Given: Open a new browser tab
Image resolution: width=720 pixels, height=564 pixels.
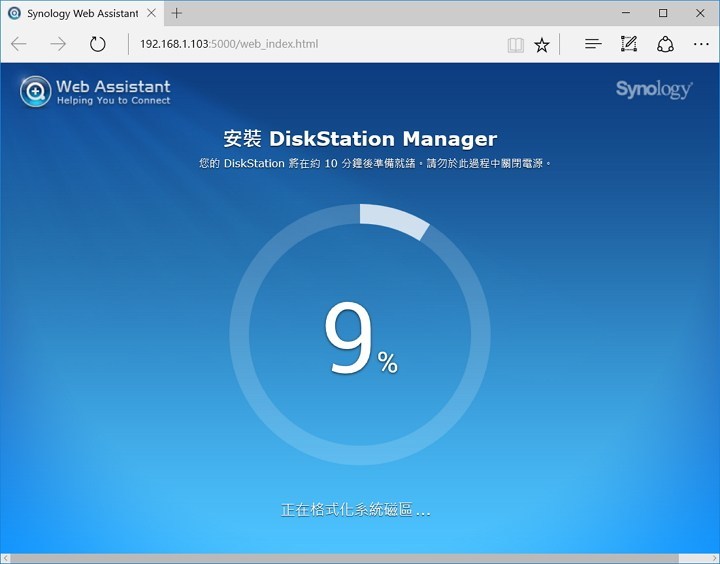Looking at the screenshot, I should coord(177,14).
